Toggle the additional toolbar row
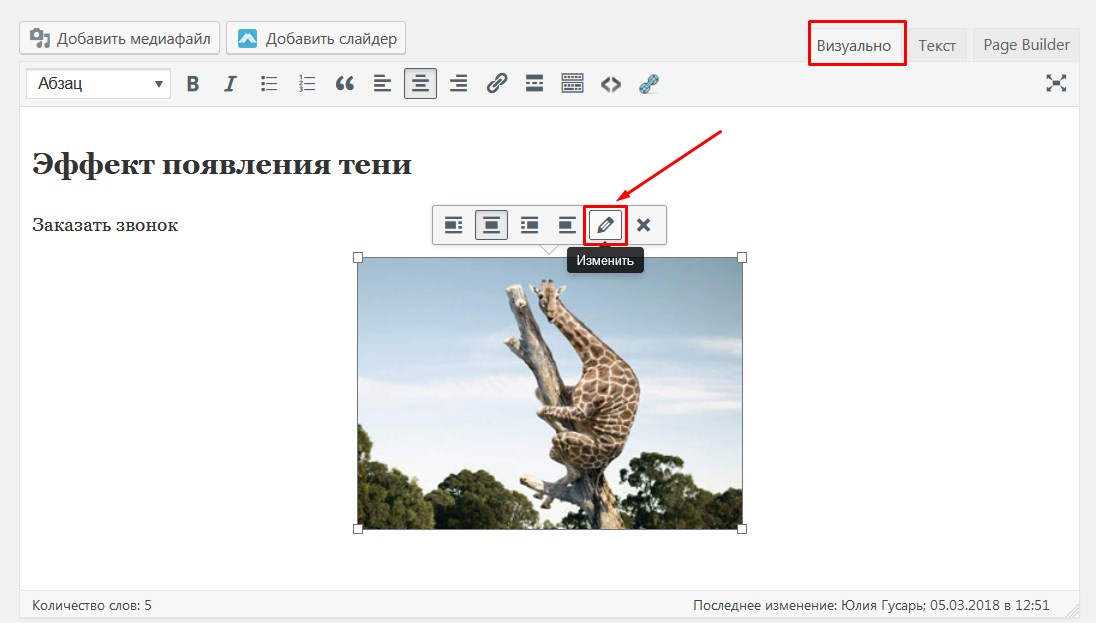Viewport: 1096px width, 623px height. point(572,84)
